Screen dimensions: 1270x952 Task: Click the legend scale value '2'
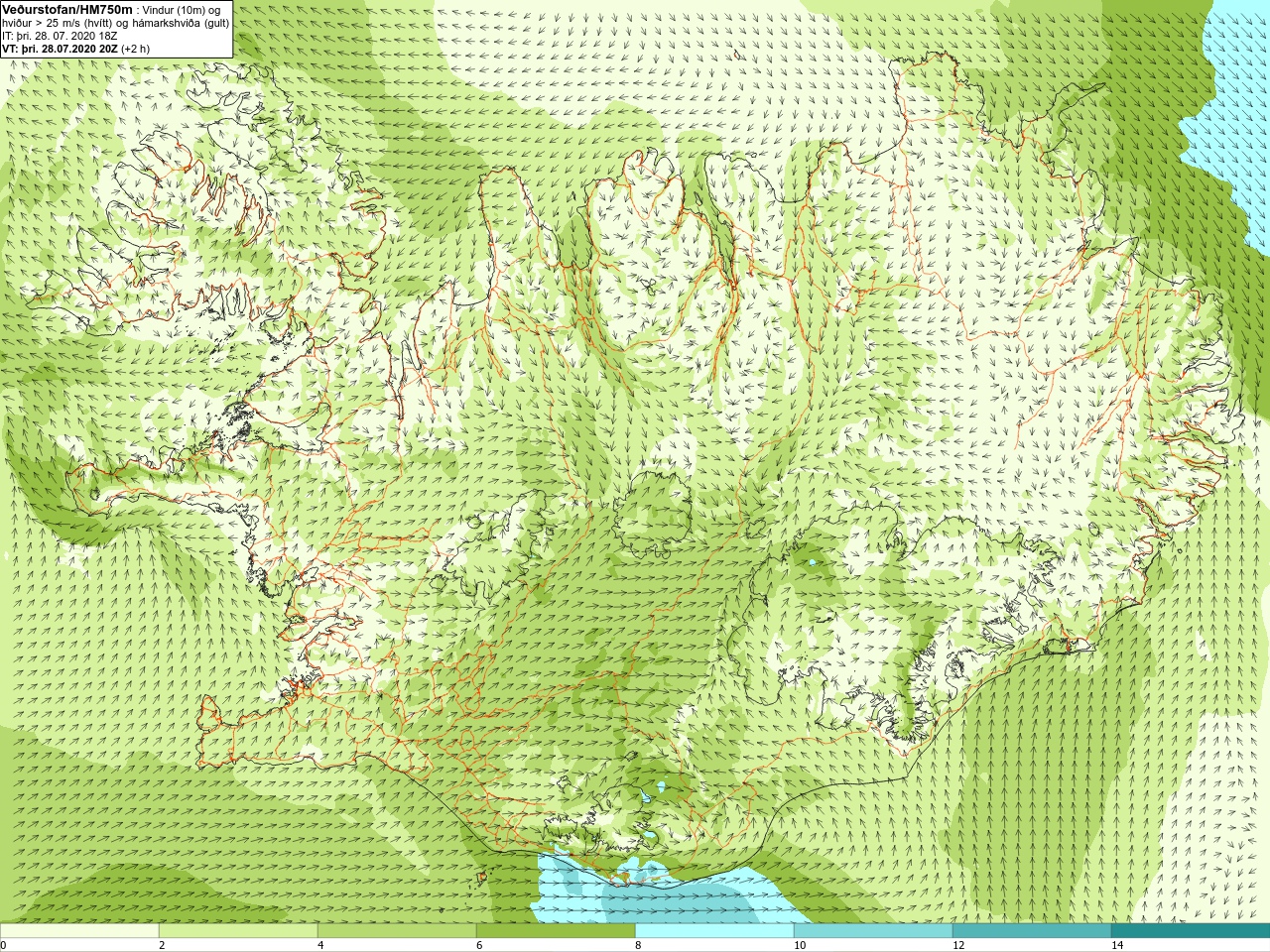(162, 945)
